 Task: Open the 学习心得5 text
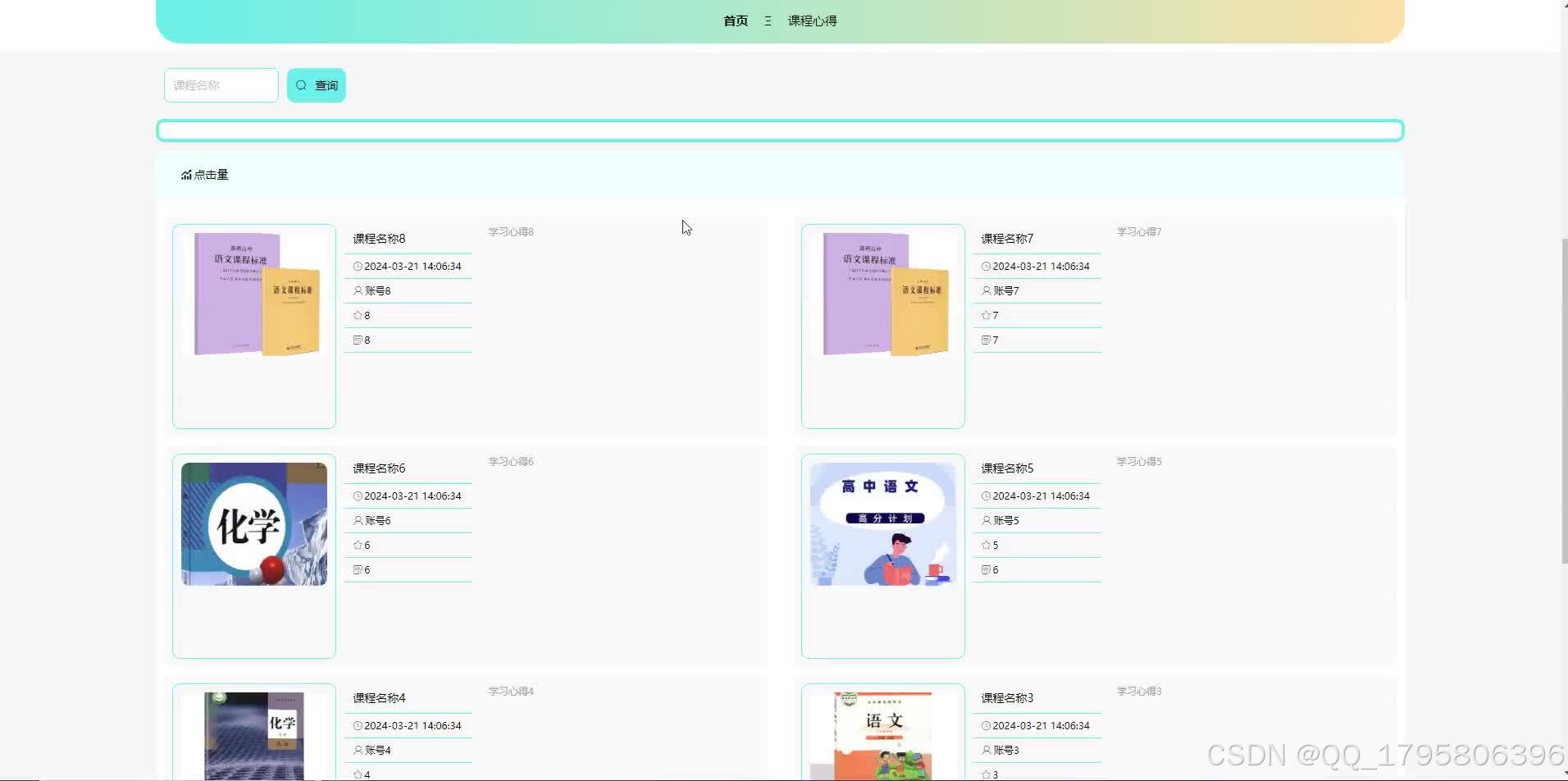[x=1139, y=462]
